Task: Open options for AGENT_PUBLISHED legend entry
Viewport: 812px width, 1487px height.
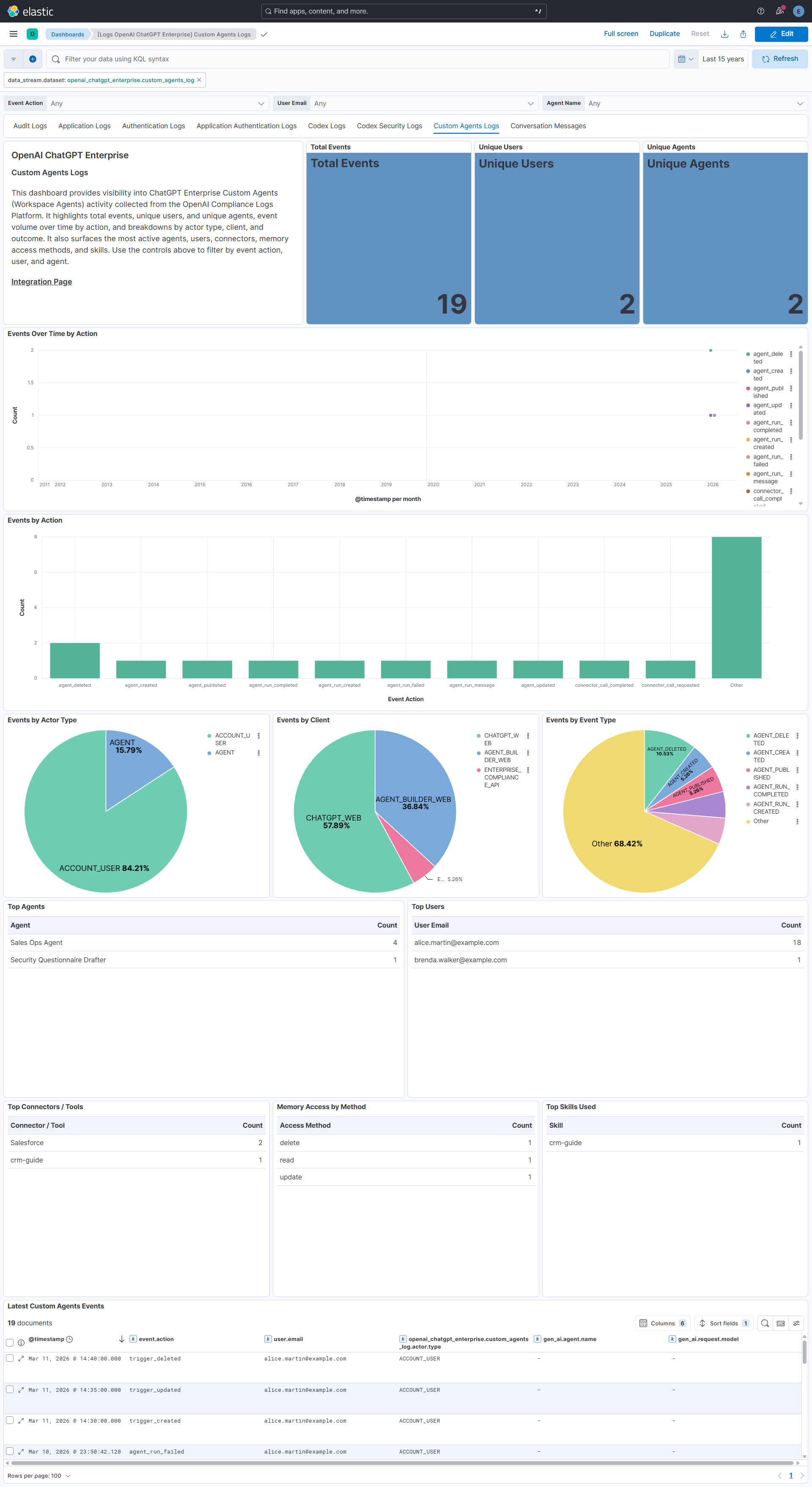Action: [x=797, y=770]
